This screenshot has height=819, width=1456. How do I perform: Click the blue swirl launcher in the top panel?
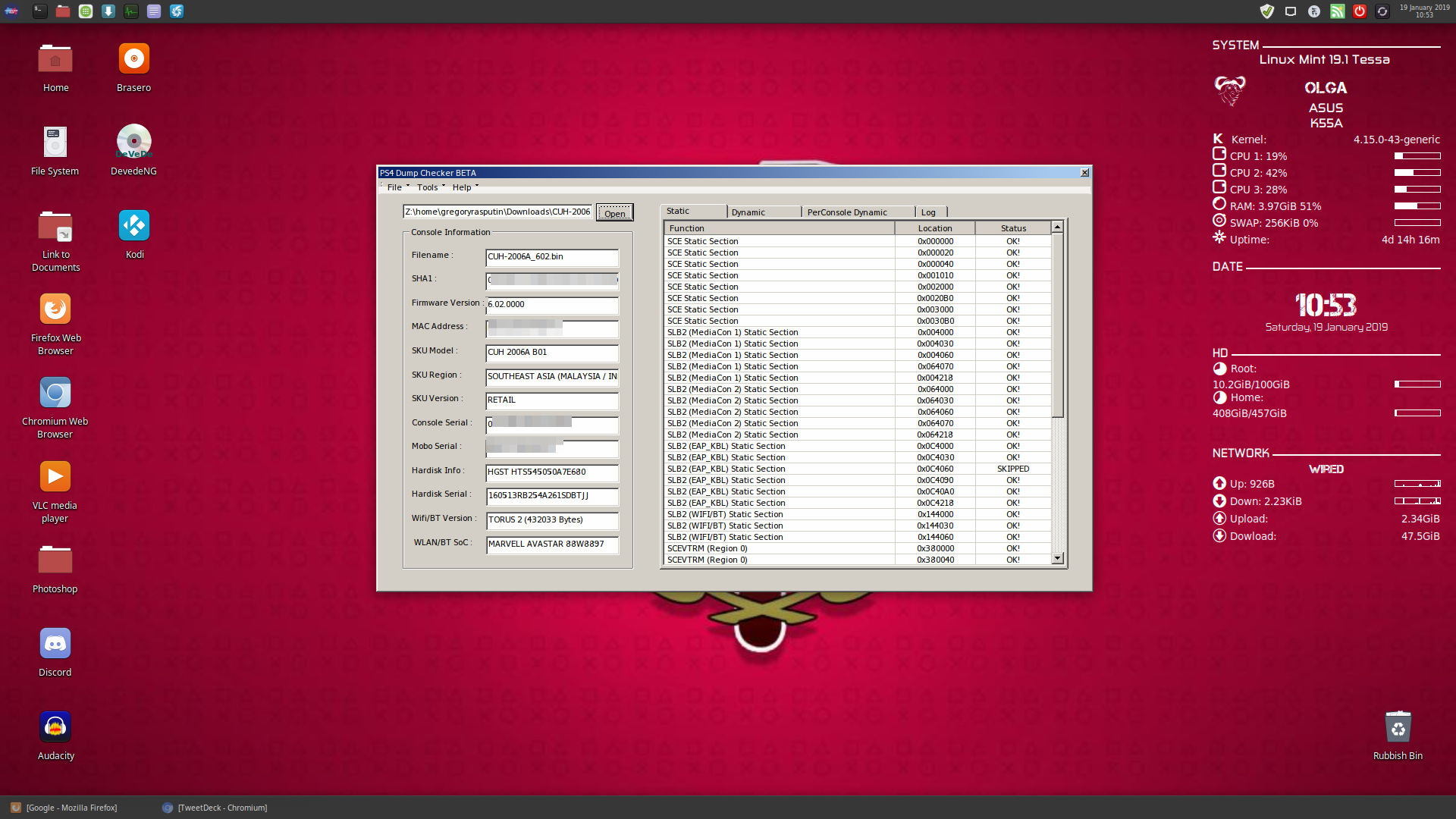click(x=177, y=11)
